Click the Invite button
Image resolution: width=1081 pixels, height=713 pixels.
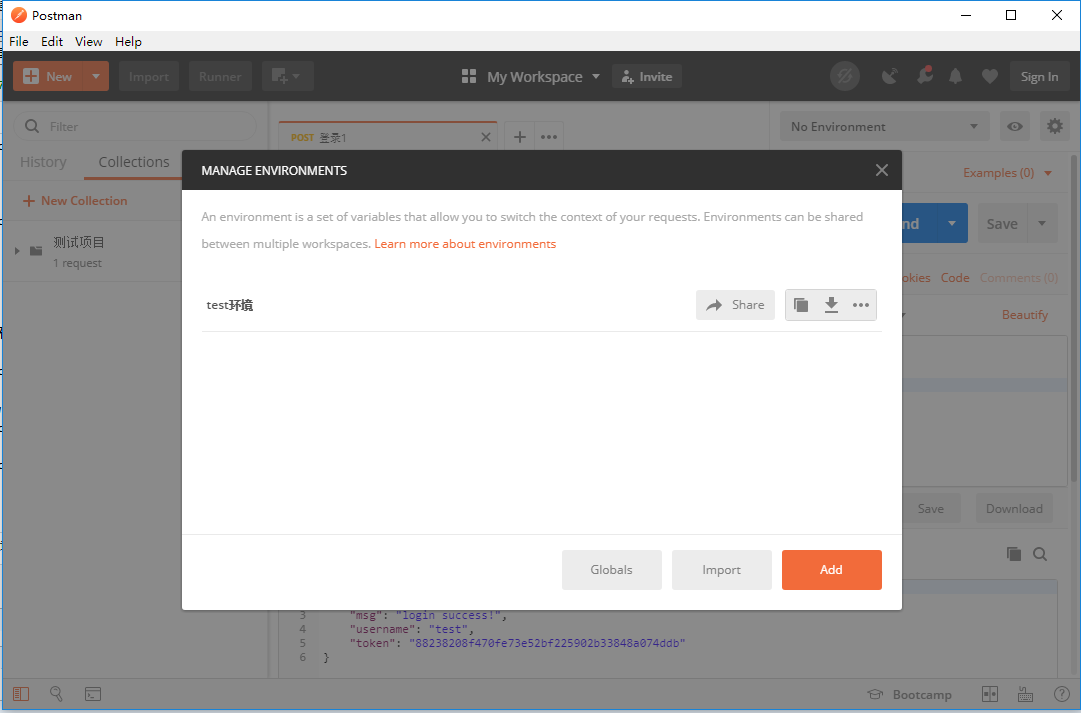[647, 77]
